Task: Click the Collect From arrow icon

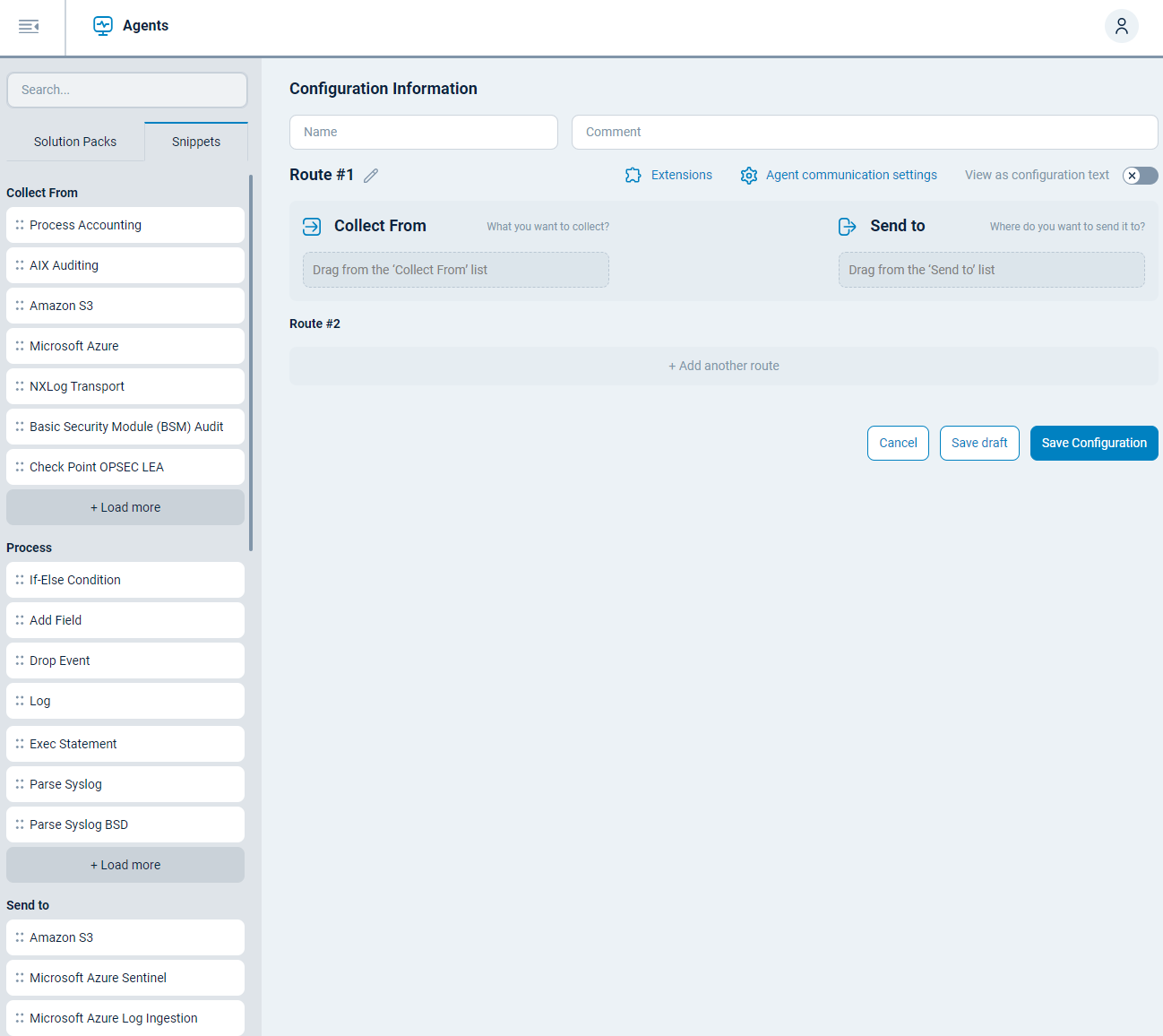Action: coord(311,226)
